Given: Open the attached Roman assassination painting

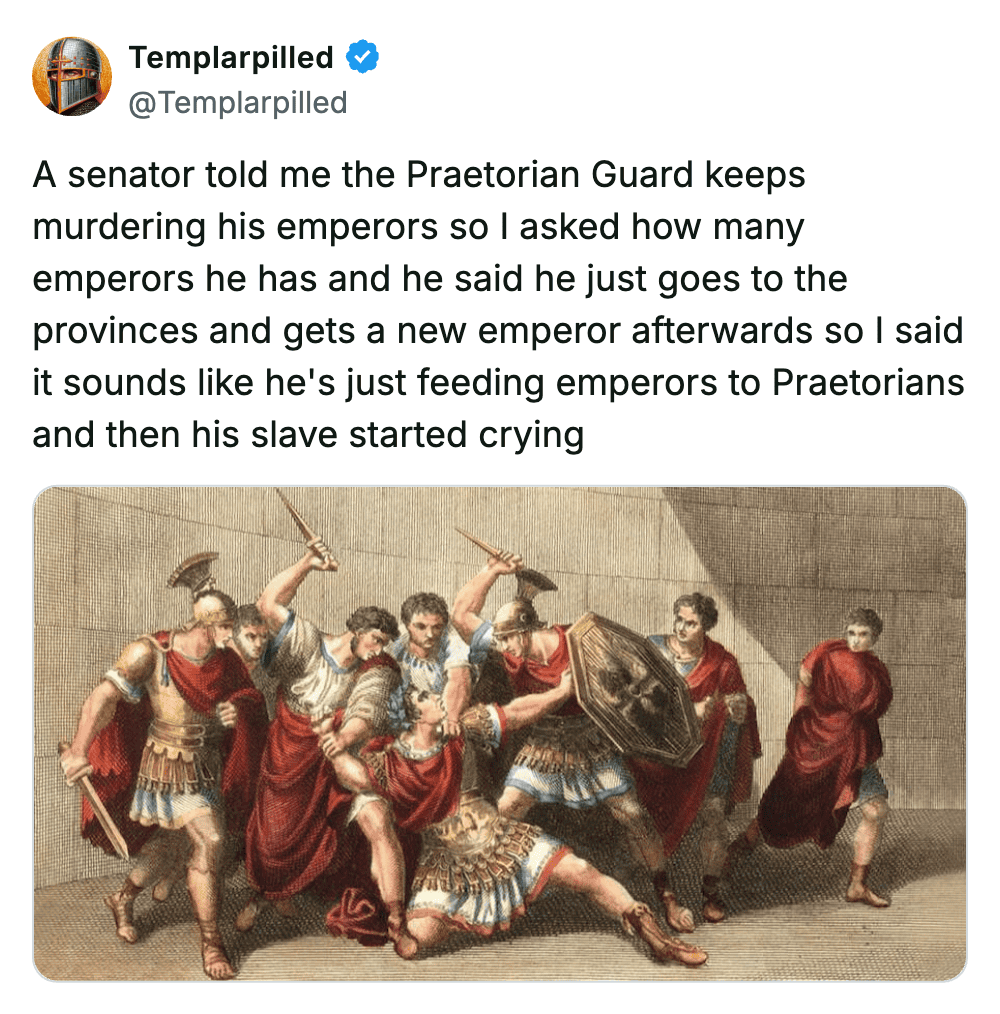Looking at the screenshot, I should pyautogui.click(x=499, y=733).
